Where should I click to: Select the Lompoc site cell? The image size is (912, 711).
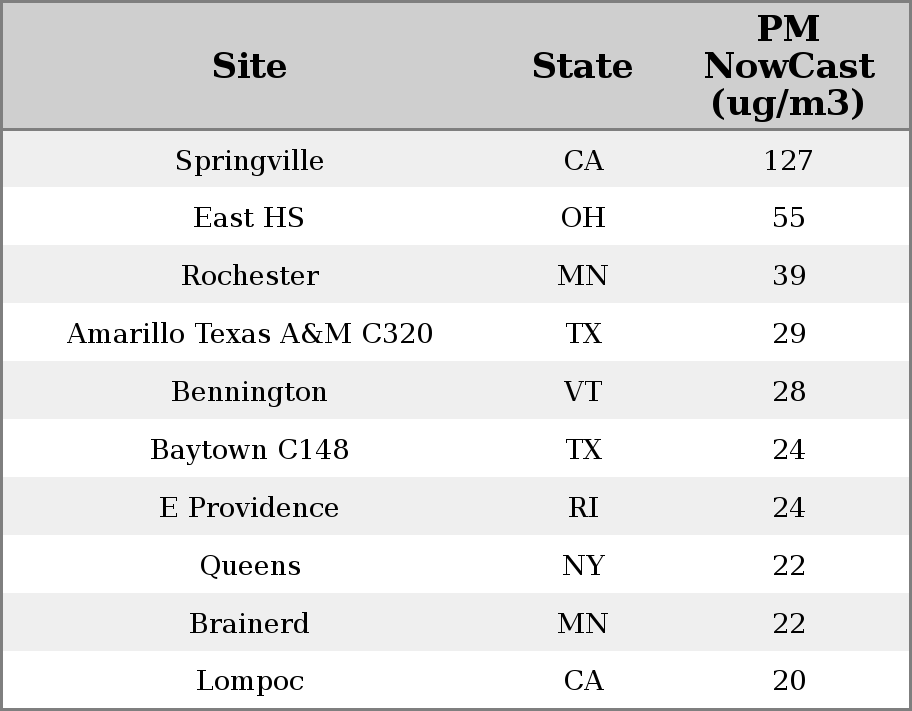click(x=249, y=681)
